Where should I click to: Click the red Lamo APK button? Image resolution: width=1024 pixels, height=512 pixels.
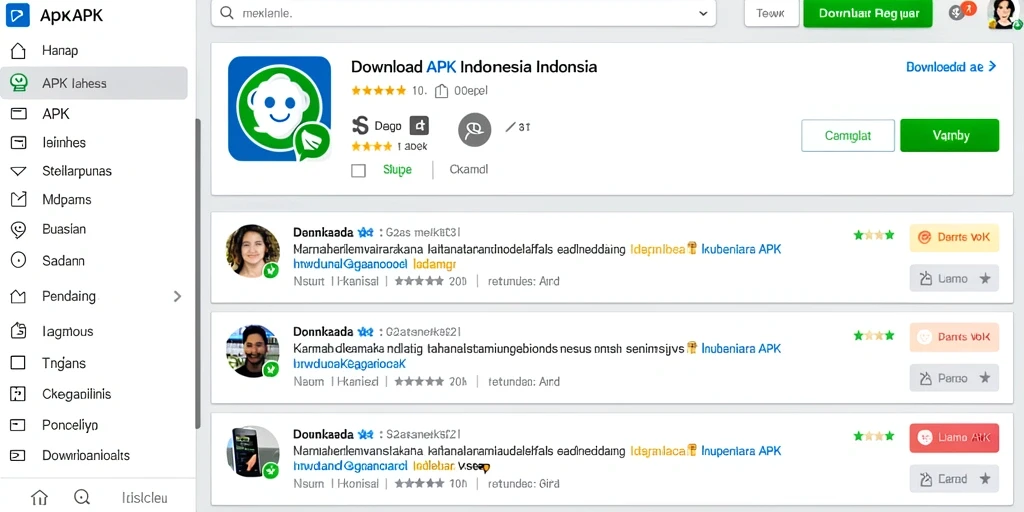pos(954,438)
